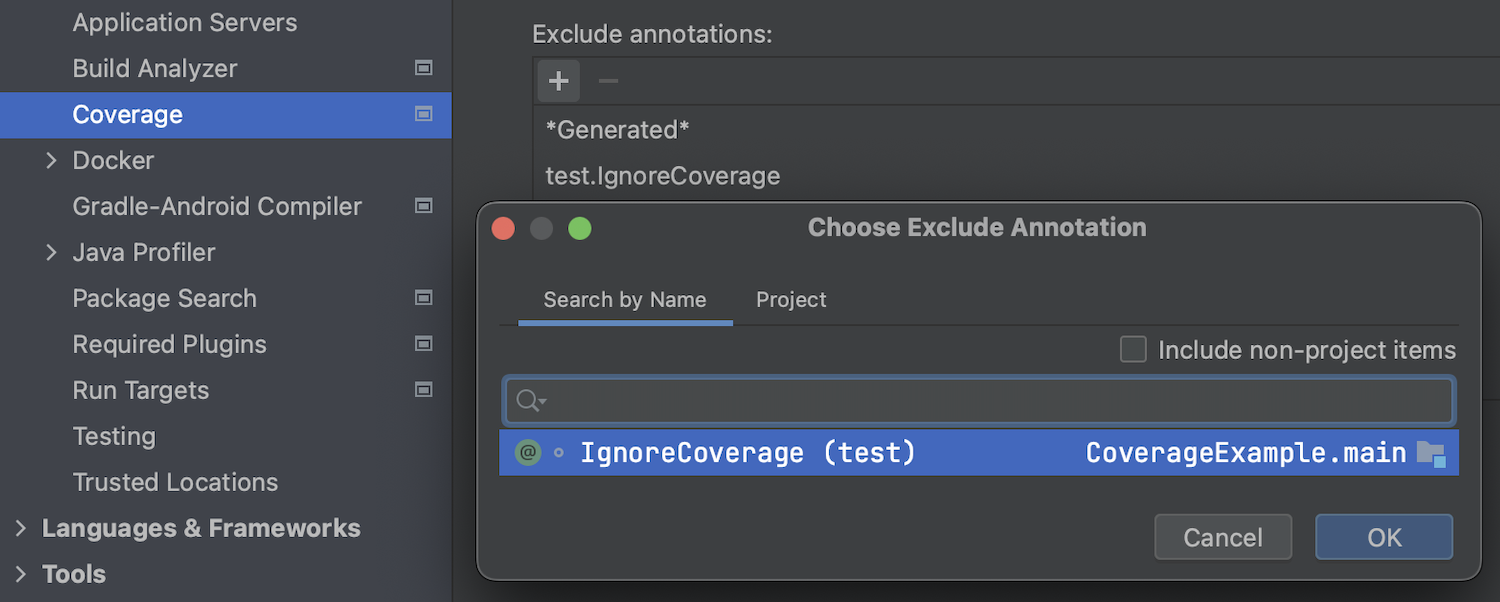Click the project-level icon beside Required Plugins
This screenshot has height=602, width=1500.
click(x=424, y=344)
